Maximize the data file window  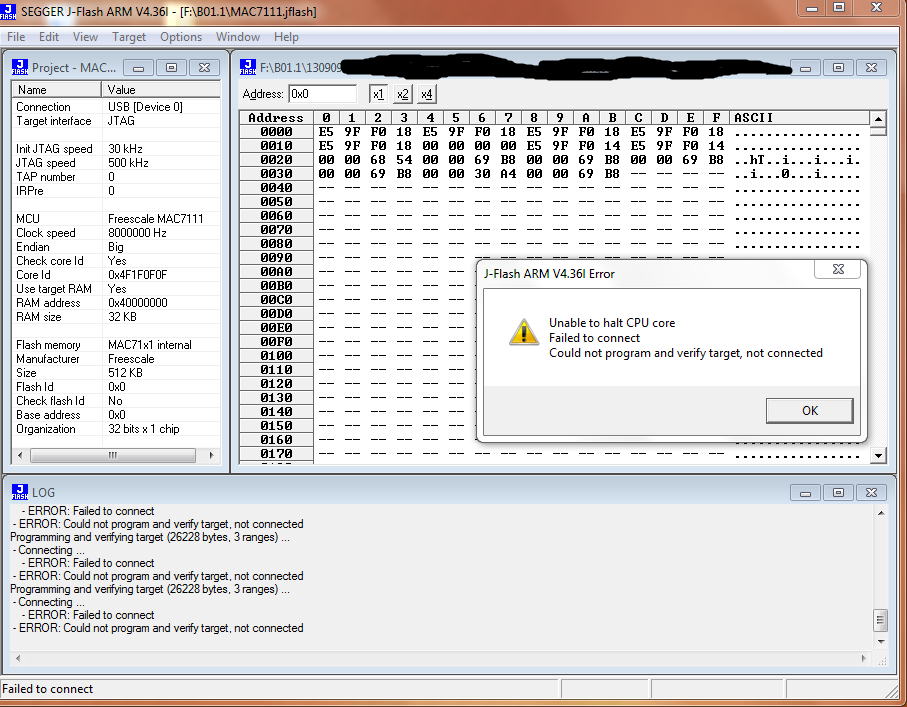838,68
